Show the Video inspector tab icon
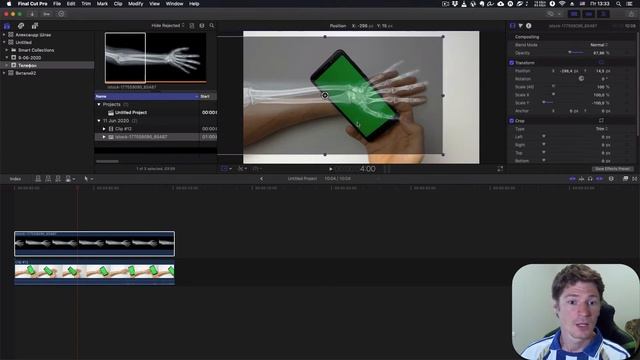The image size is (640, 360). [512, 26]
